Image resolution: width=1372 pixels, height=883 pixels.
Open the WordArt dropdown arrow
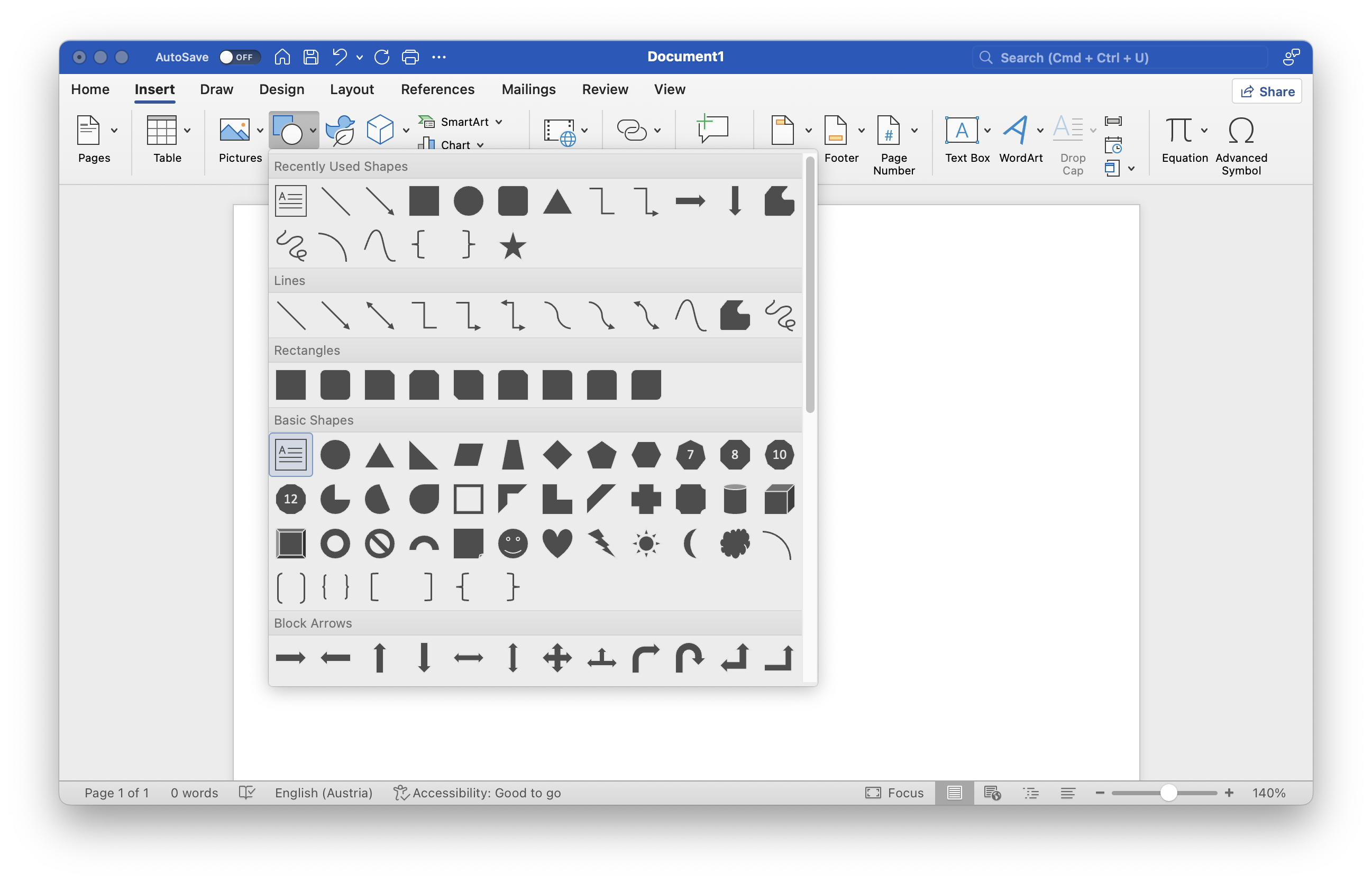pyautogui.click(x=1040, y=131)
